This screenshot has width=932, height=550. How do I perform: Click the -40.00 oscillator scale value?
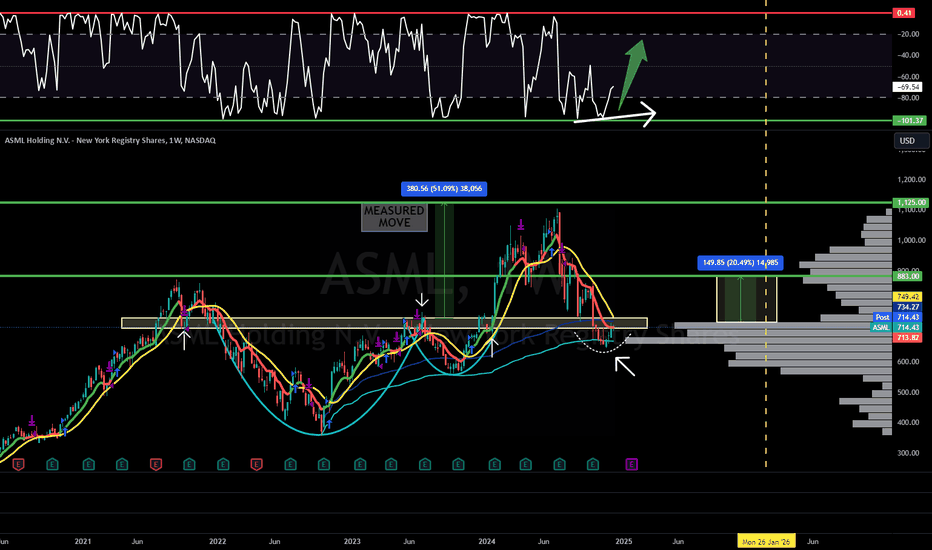coord(908,55)
